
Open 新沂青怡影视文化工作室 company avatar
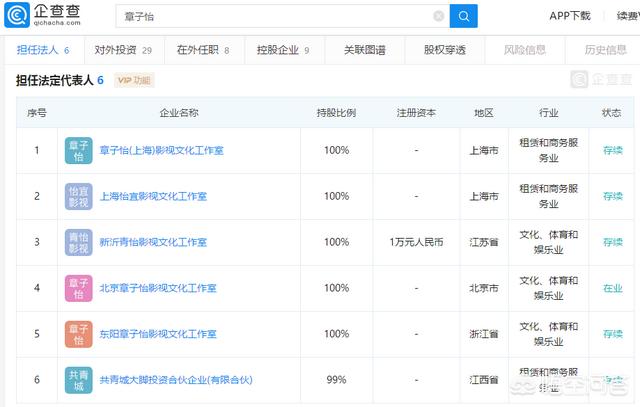(x=78, y=242)
